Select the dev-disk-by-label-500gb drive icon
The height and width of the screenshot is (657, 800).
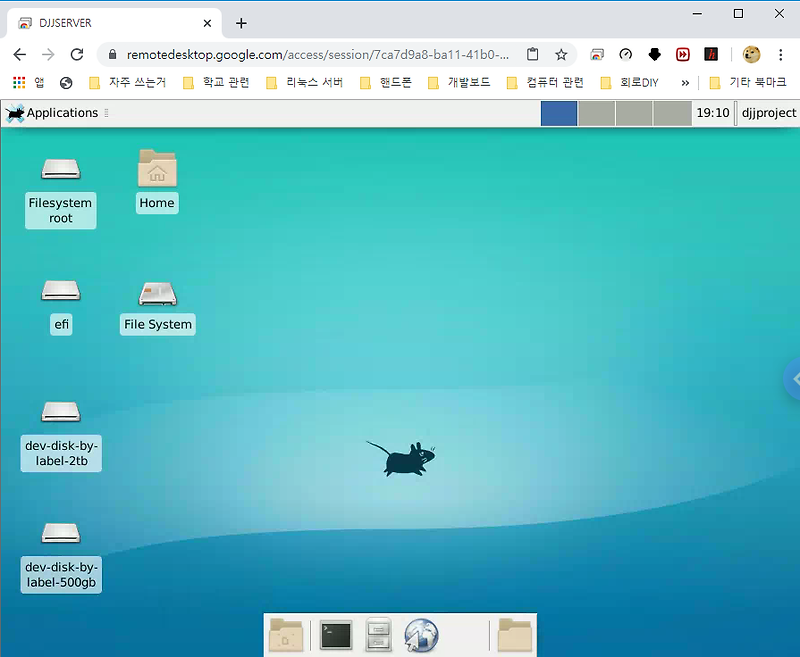pos(61,534)
